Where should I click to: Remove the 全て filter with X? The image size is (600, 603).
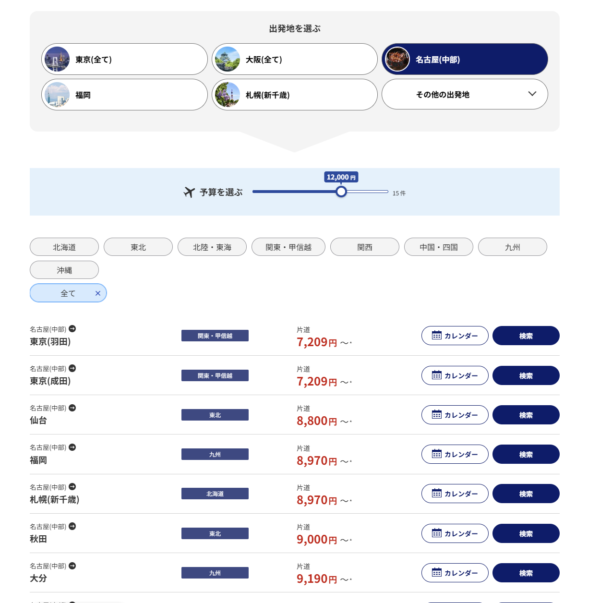point(98,293)
